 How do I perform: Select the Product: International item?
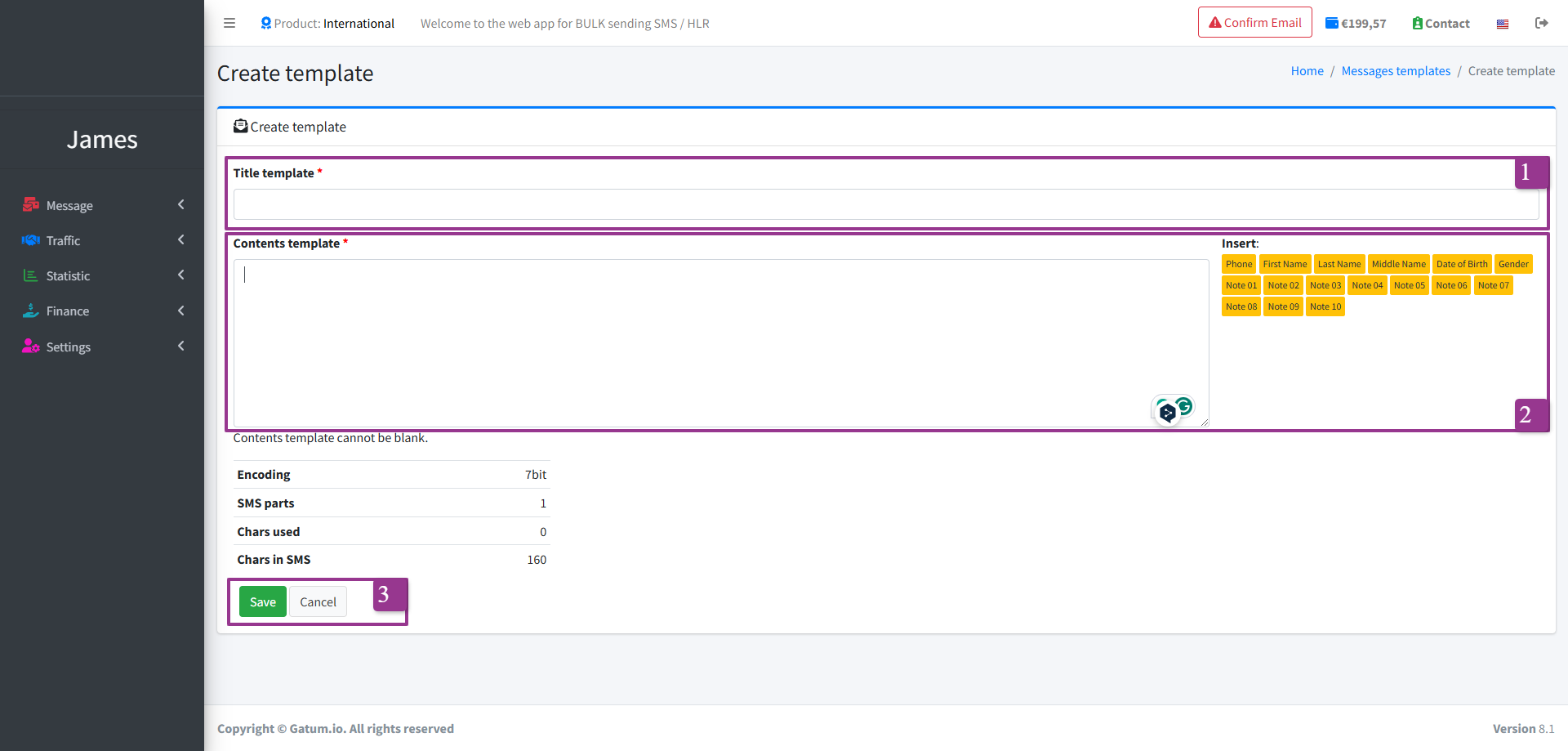click(x=327, y=24)
